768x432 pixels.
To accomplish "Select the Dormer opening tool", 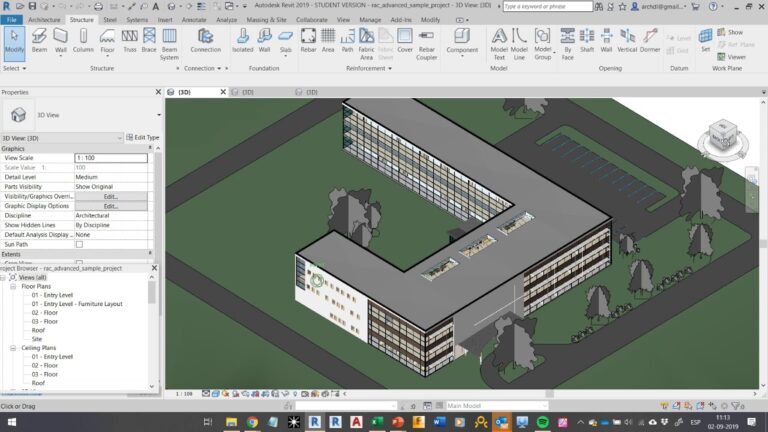I will coord(650,41).
